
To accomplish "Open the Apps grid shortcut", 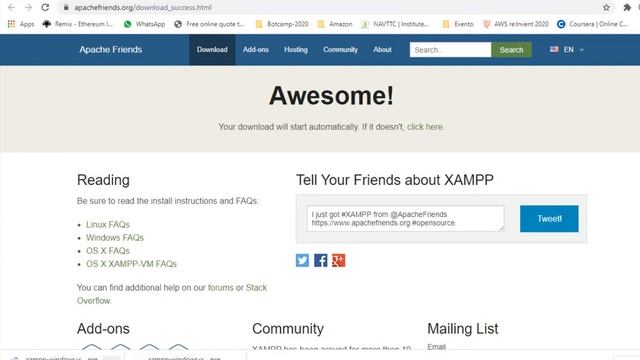I will tap(21, 24).
